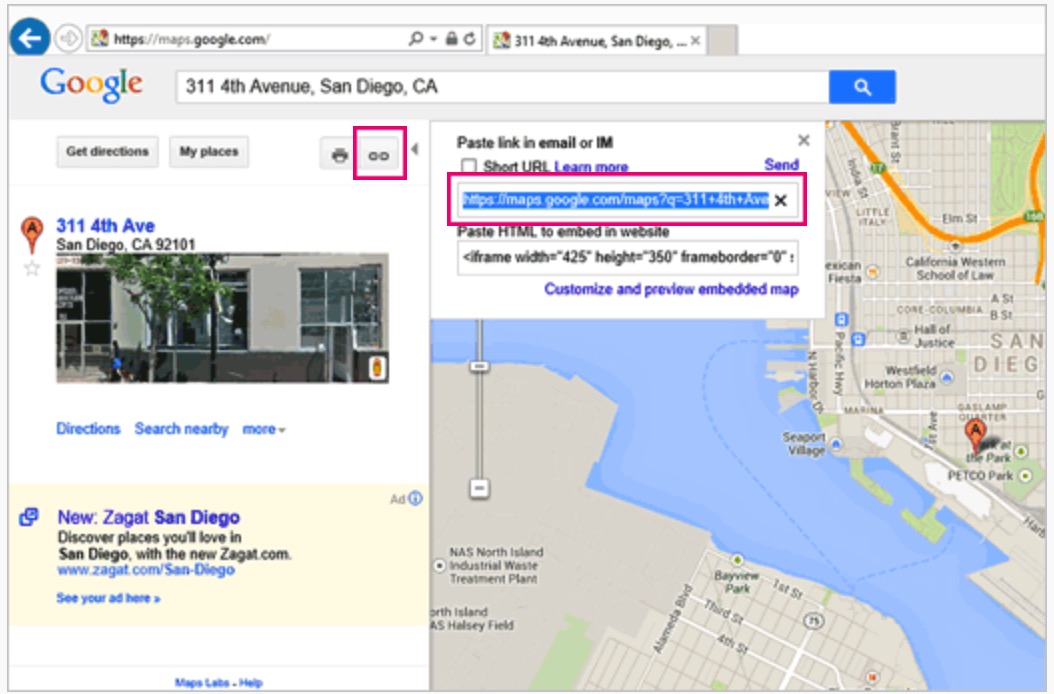Click the Bayview Park marker
The width and height of the screenshot is (1054, 694).
click(x=737, y=560)
